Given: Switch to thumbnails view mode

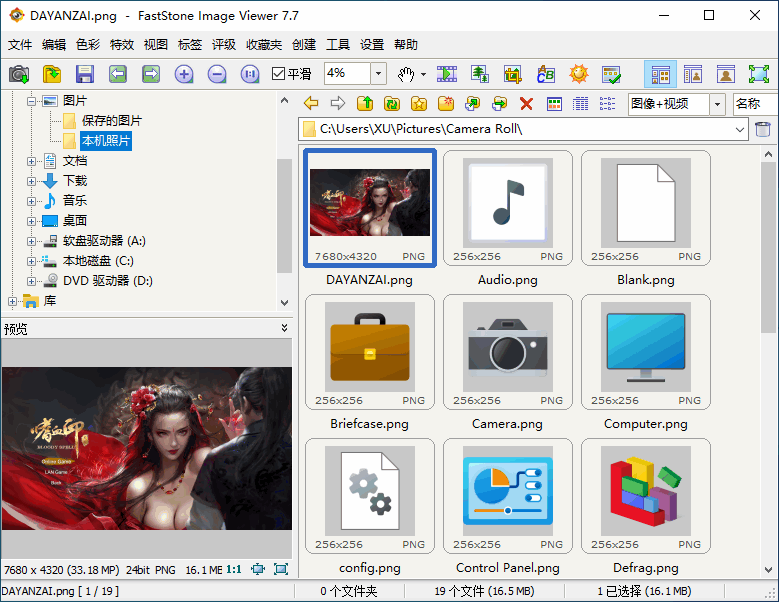Looking at the screenshot, I should 554,103.
